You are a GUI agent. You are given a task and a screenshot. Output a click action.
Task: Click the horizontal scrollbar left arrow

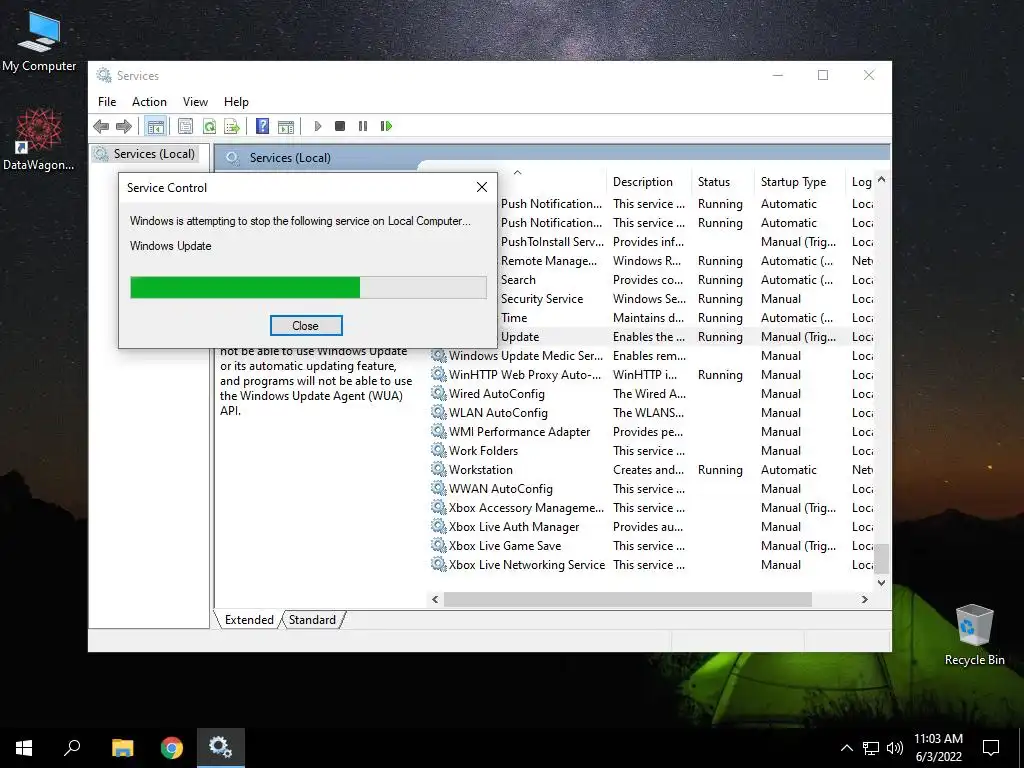(435, 599)
